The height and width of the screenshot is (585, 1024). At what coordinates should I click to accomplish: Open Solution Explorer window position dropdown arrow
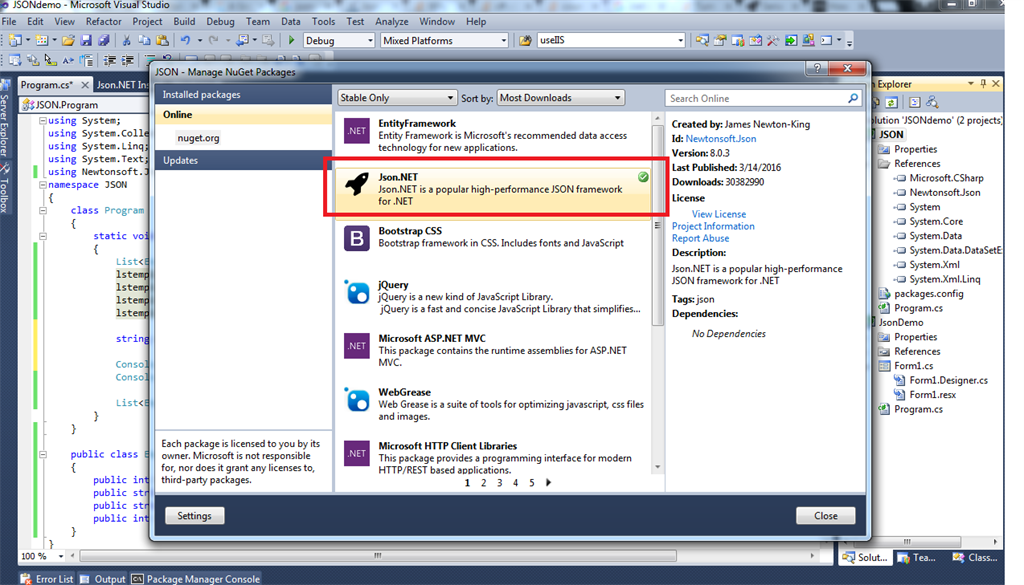pos(970,84)
